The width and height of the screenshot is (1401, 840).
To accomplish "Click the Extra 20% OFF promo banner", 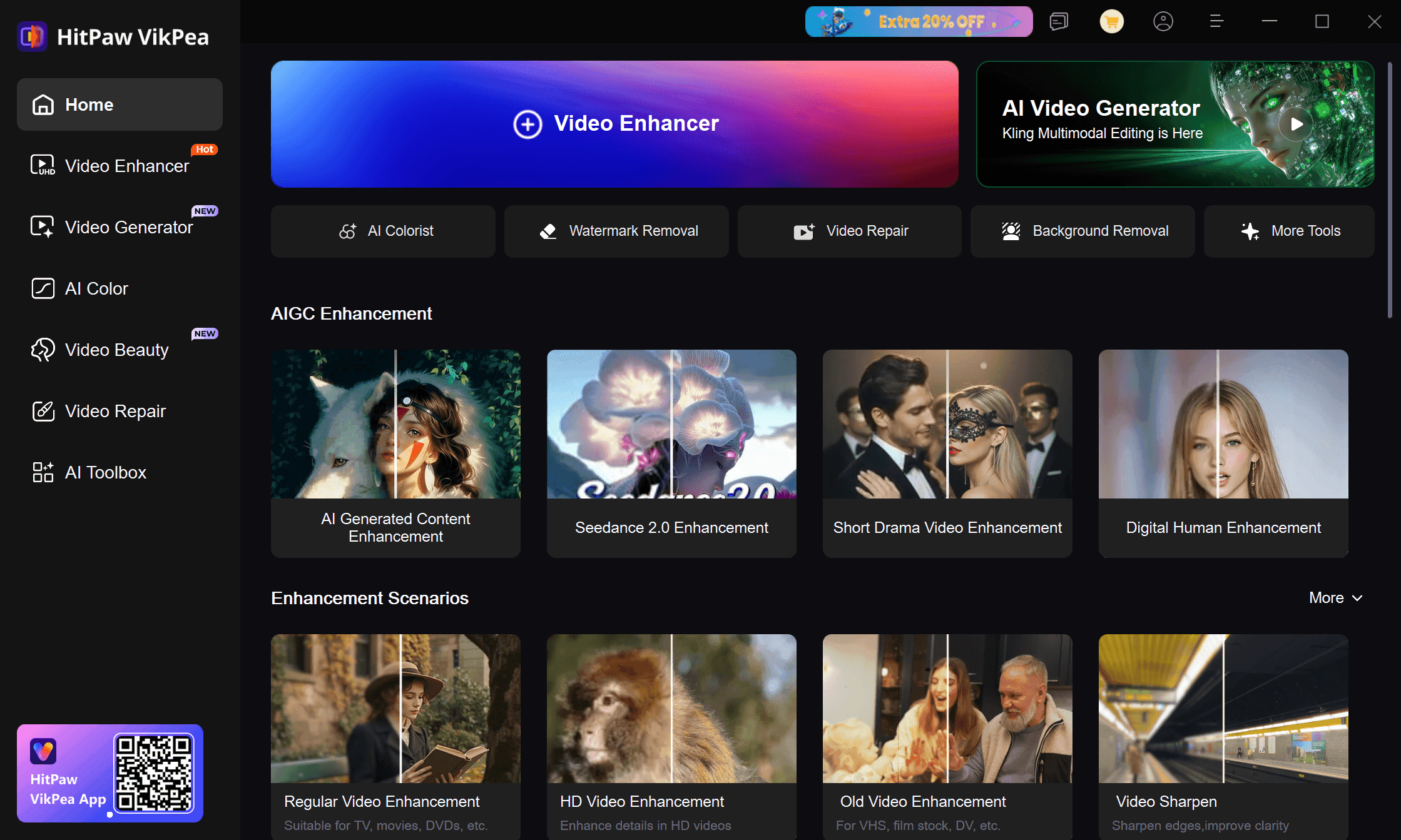I will point(919,22).
